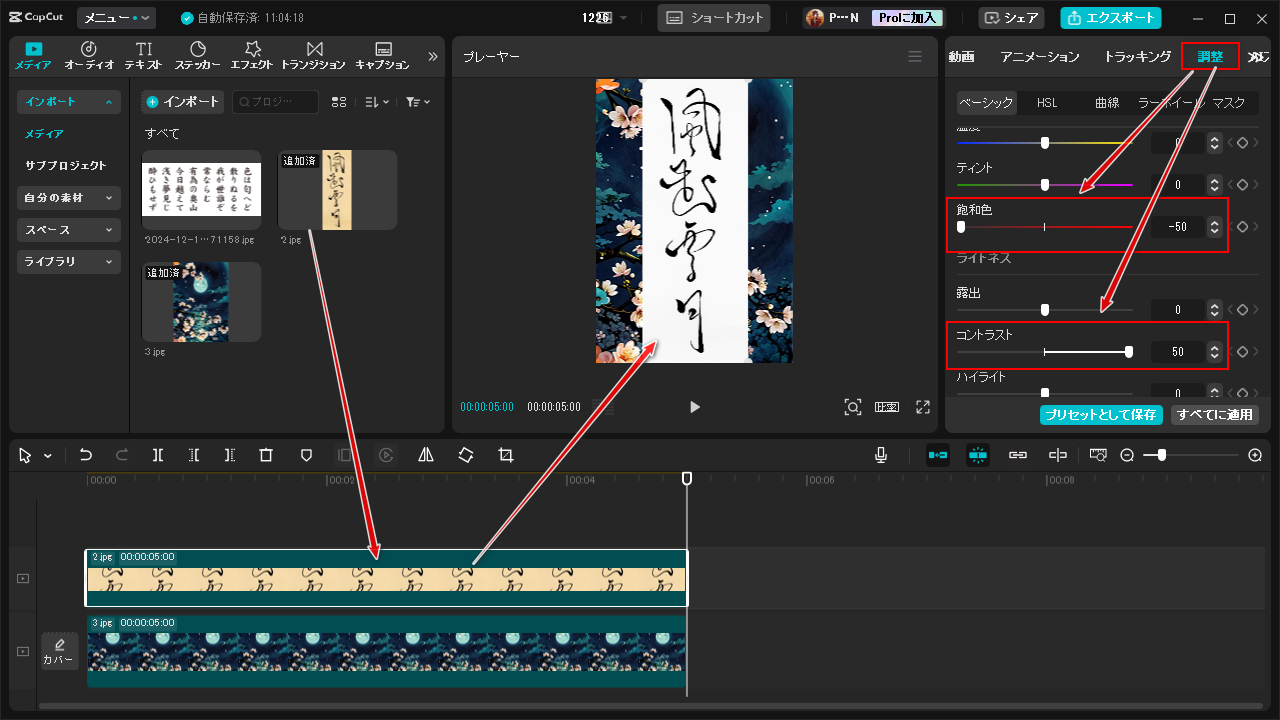
Task: Open the メニュー dropdown menu
Action: (x=117, y=18)
